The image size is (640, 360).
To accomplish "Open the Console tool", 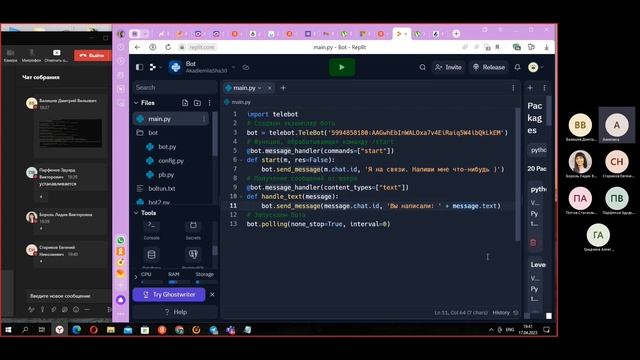I will 151,230.
